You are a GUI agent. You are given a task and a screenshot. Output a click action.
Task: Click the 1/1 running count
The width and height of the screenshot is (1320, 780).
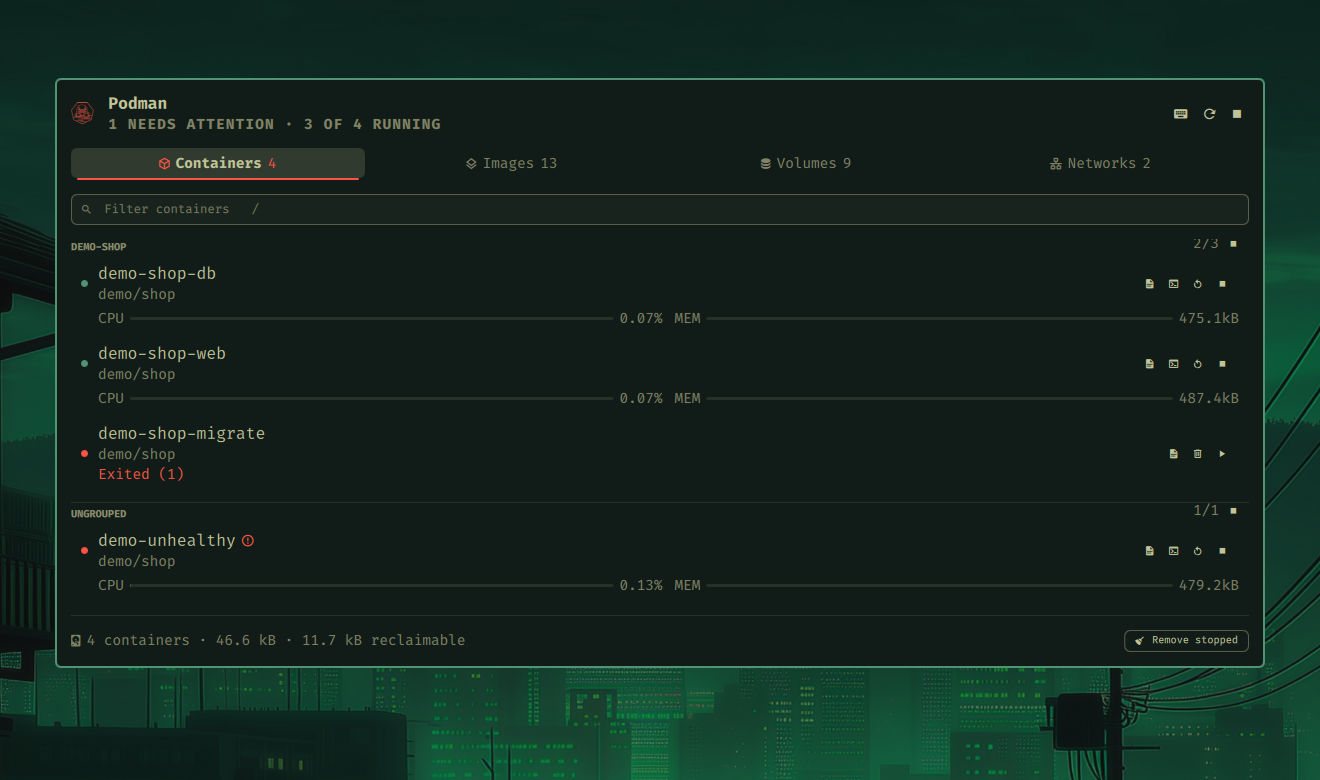1206,511
